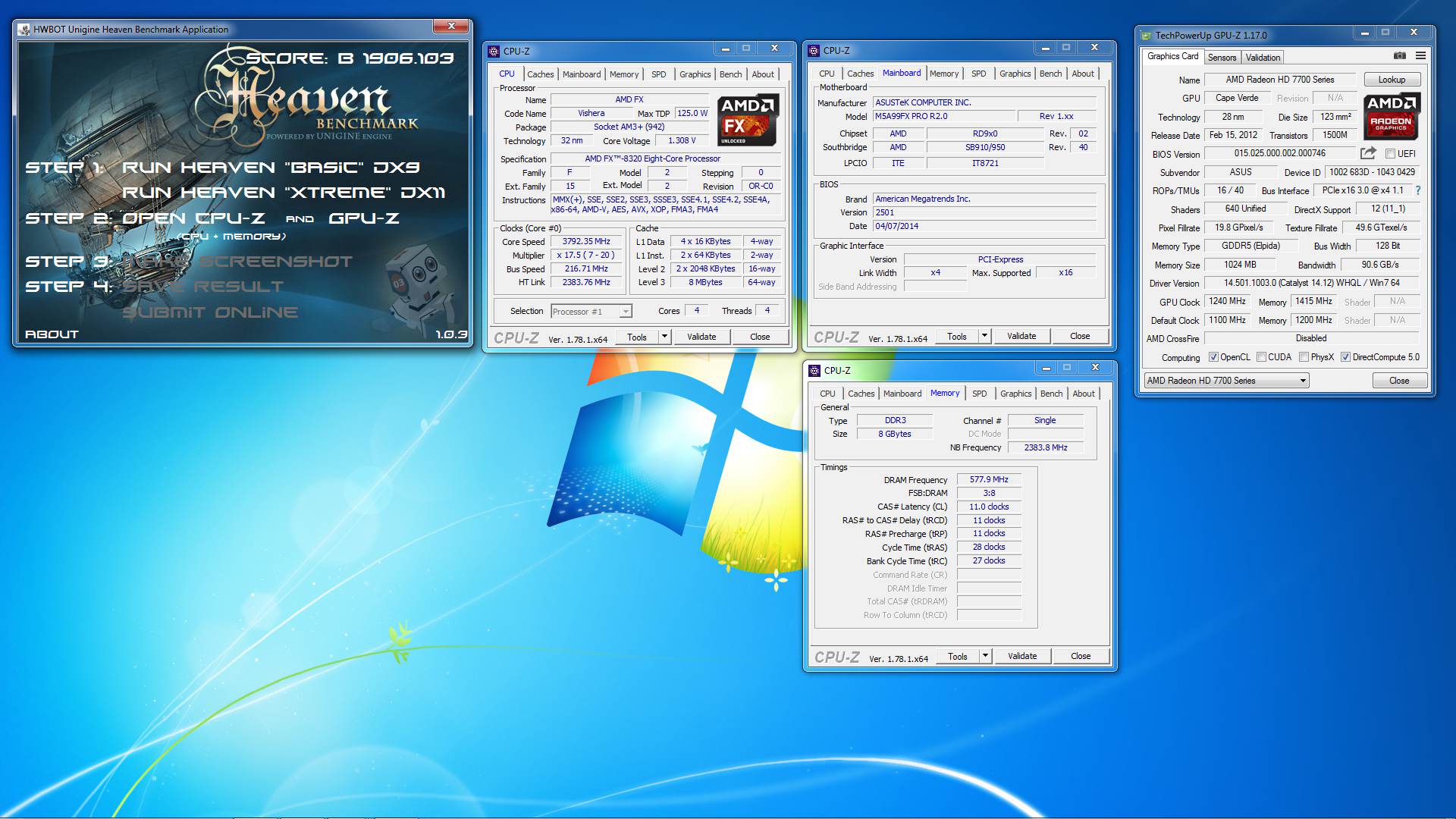Viewport: 1456px width, 819px height.
Task: Open the Processor #1 selection dropdown
Action: tap(591, 311)
